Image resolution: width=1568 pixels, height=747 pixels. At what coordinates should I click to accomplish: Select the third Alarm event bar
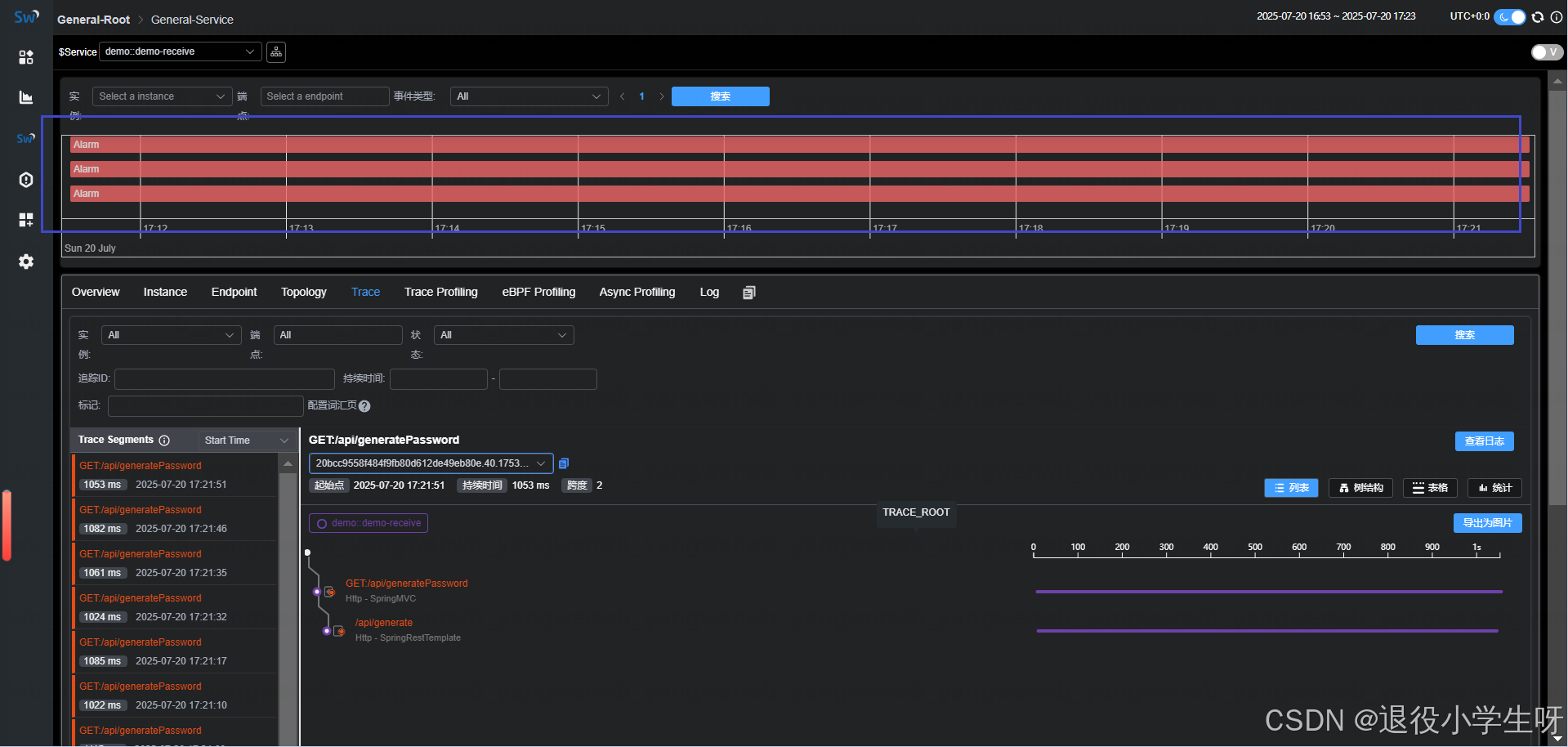coord(799,194)
